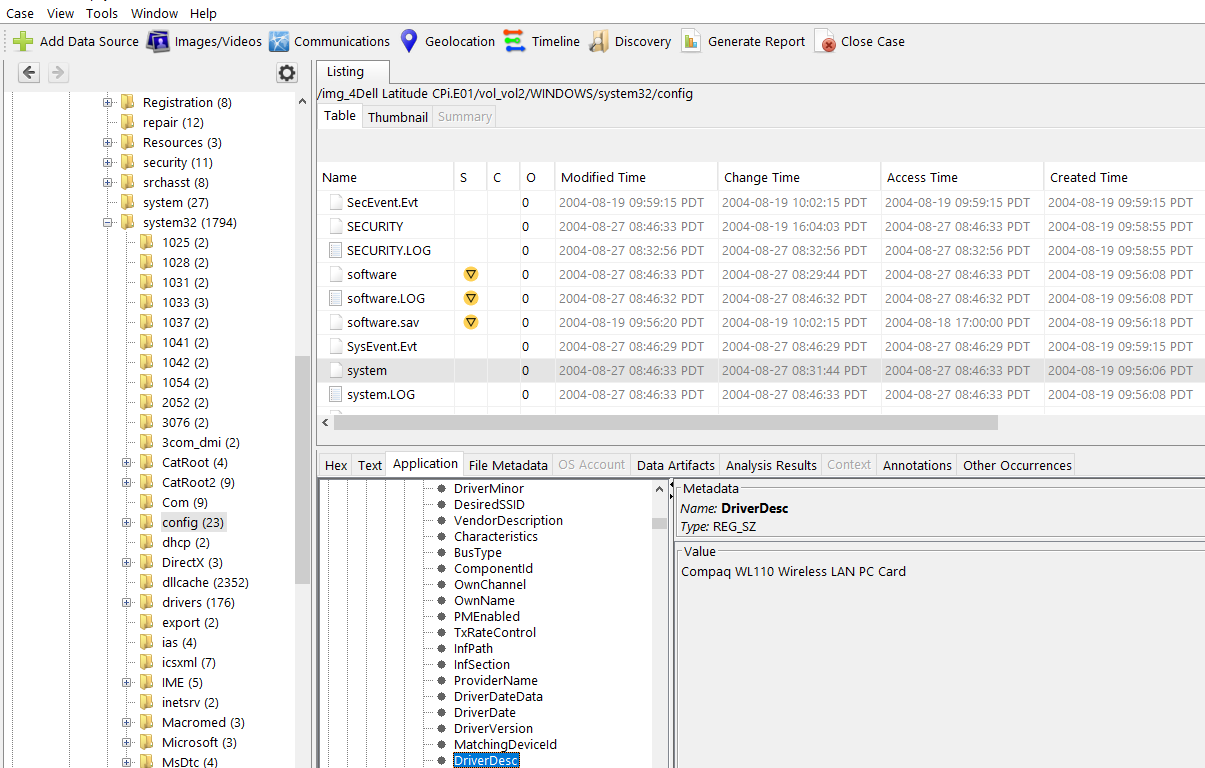Collapse the system32 folder node

pyautogui.click(x=108, y=223)
